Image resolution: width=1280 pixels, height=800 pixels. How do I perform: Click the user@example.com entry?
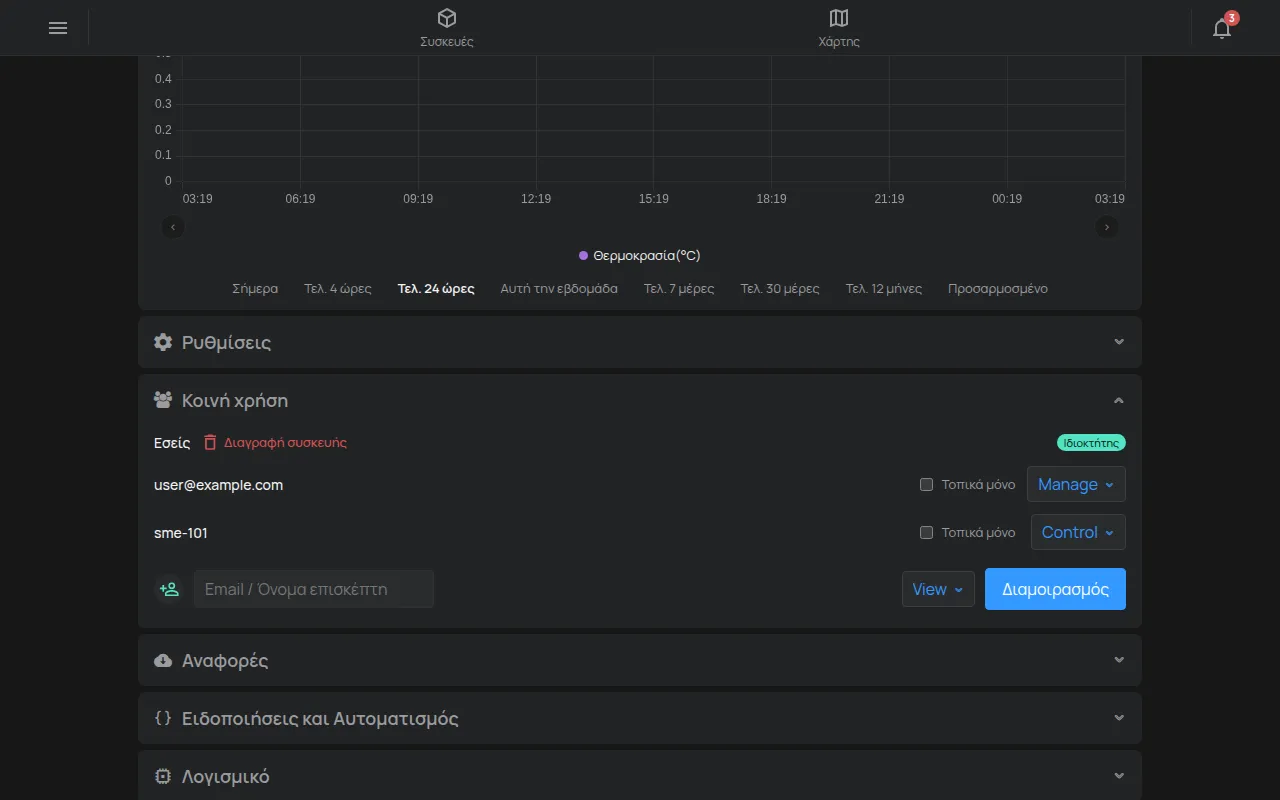(x=218, y=485)
